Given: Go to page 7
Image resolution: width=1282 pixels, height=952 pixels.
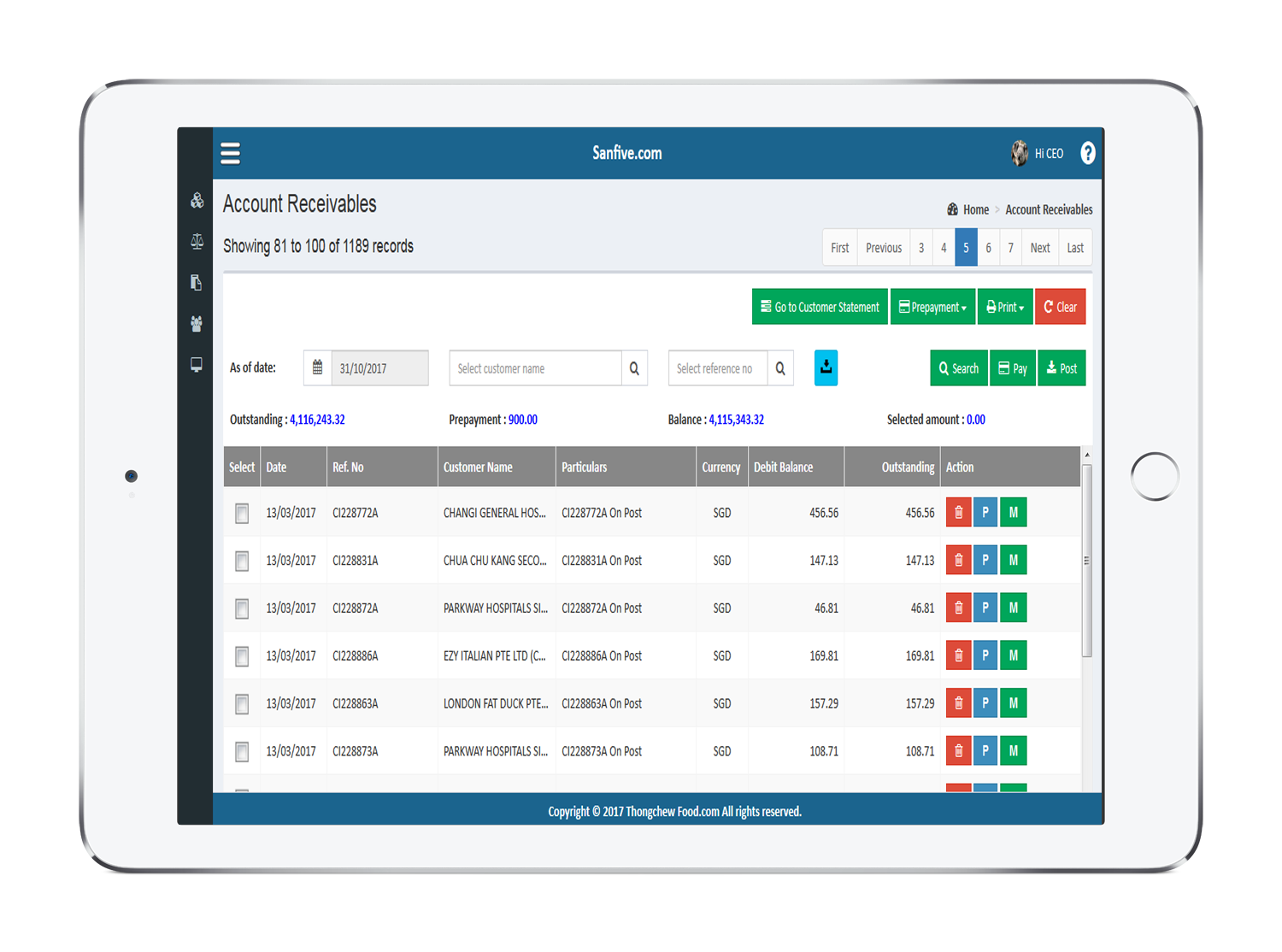Looking at the screenshot, I should [1011, 248].
